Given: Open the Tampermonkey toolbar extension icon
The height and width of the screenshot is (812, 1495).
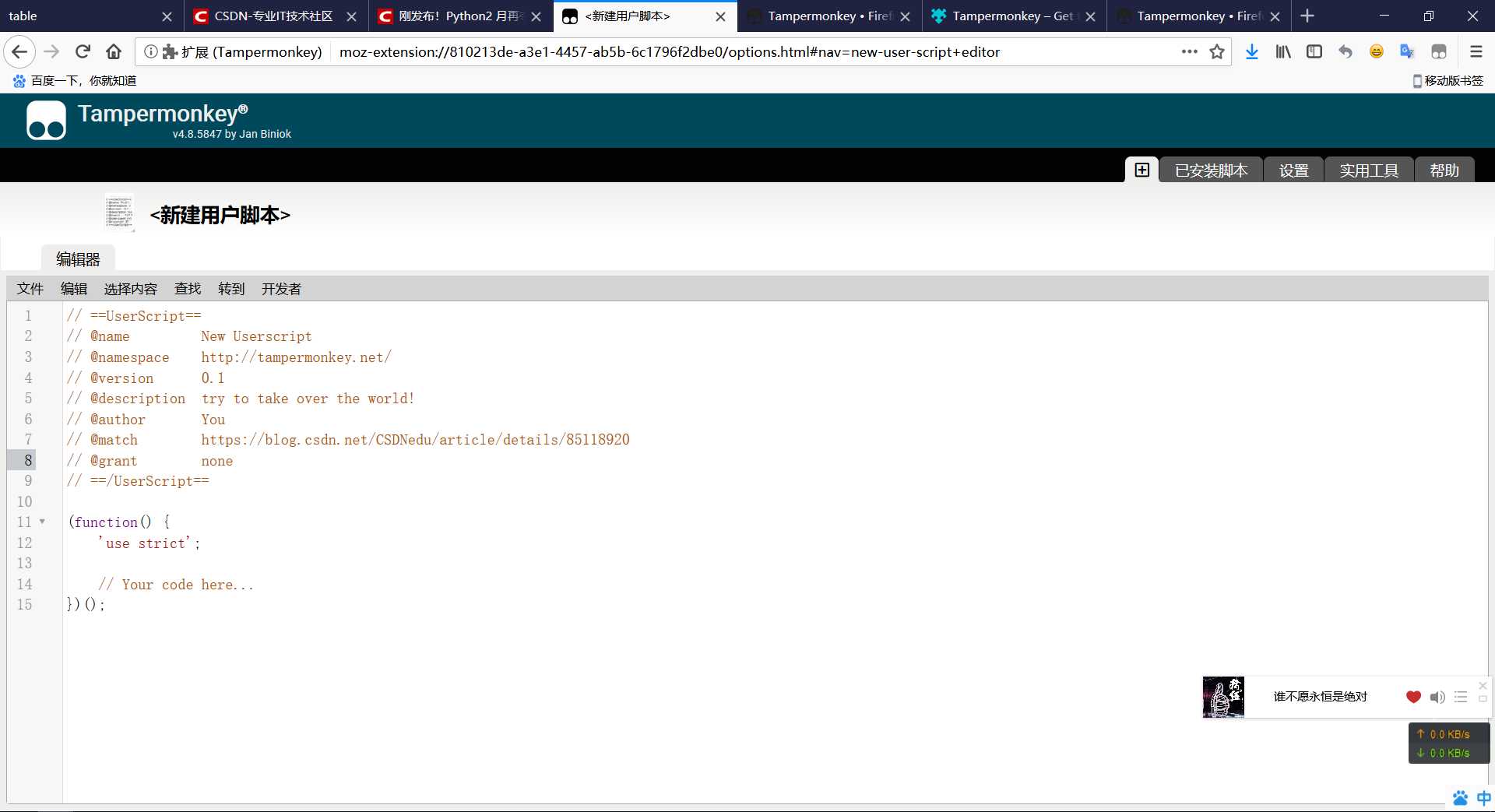Looking at the screenshot, I should (x=1439, y=52).
